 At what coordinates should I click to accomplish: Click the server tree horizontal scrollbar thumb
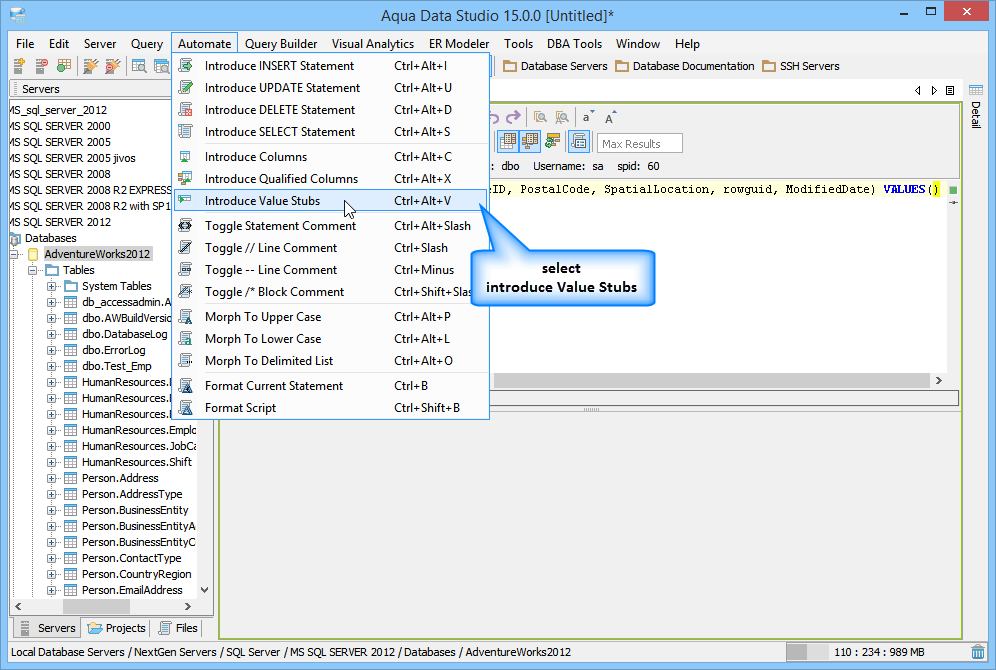point(96,606)
